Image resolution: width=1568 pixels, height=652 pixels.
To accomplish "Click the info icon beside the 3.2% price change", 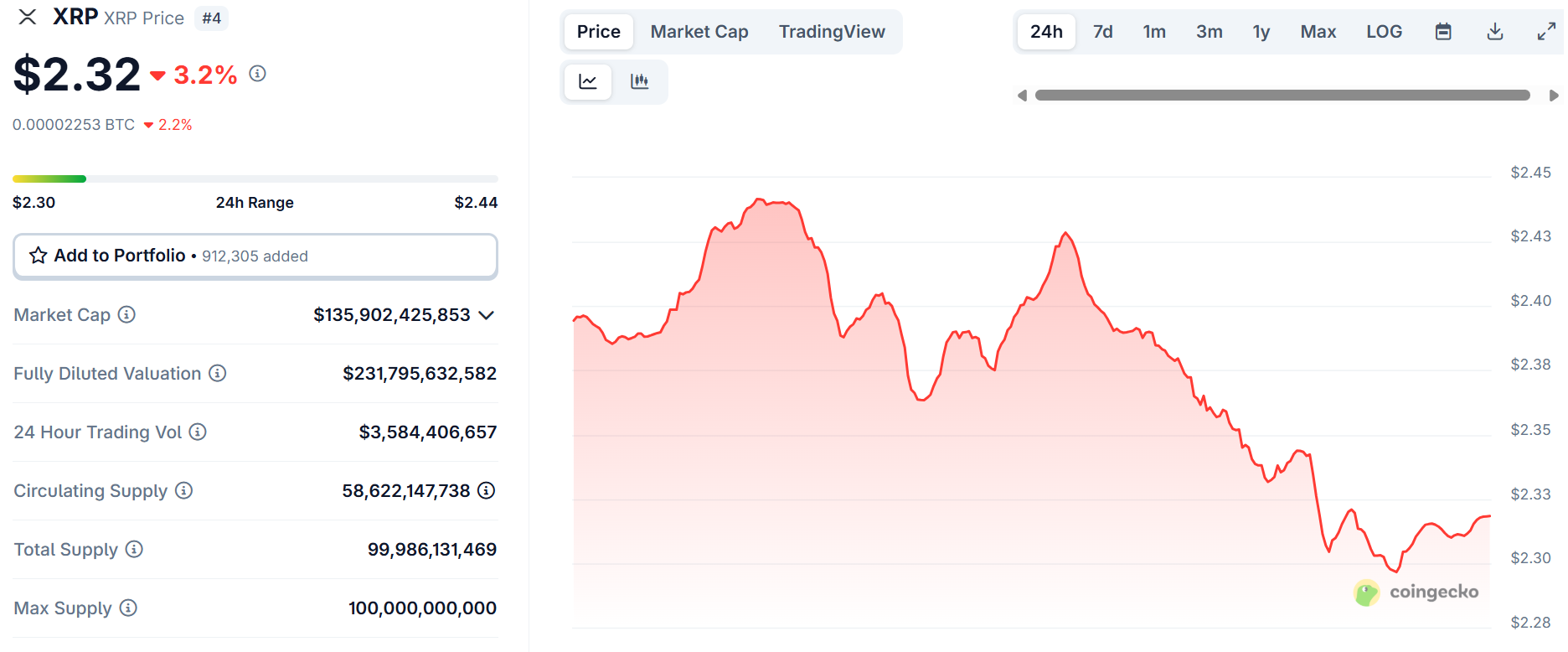I will (x=258, y=74).
